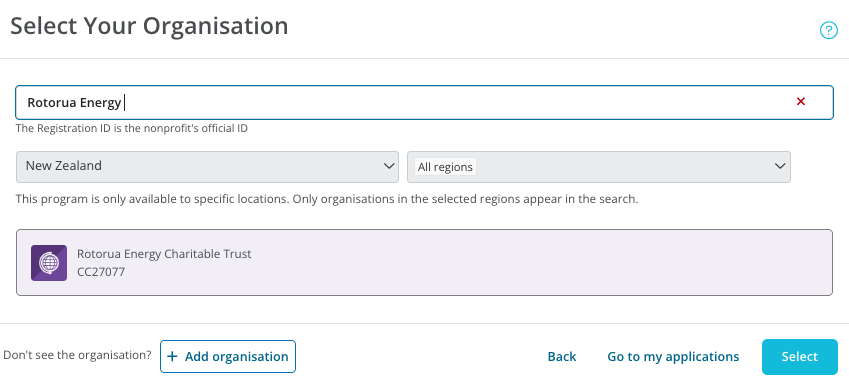The width and height of the screenshot is (849, 384).
Task: Click the Registration ID hint text
Action: pos(132,129)
